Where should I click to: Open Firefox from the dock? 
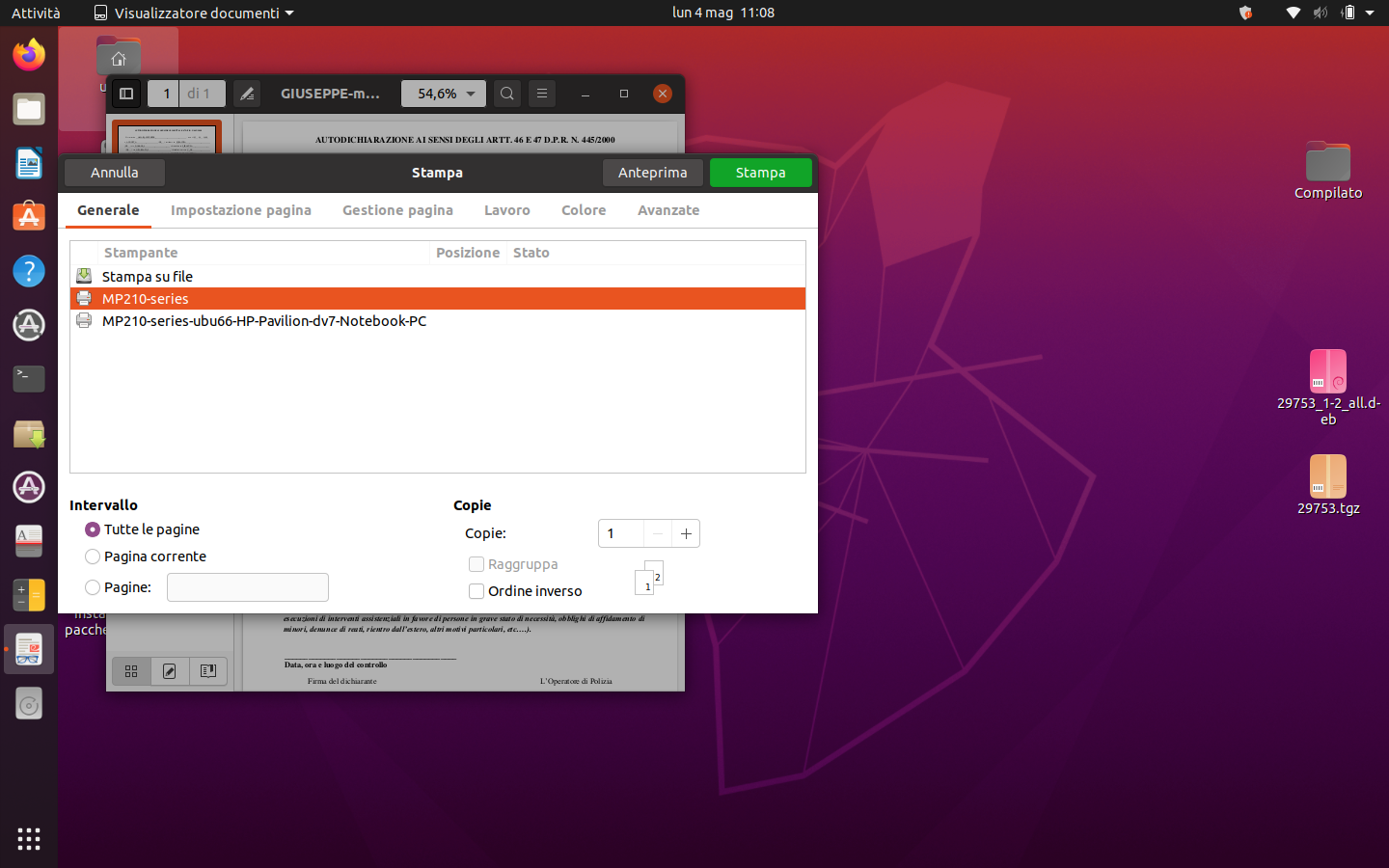click(29, 55)
